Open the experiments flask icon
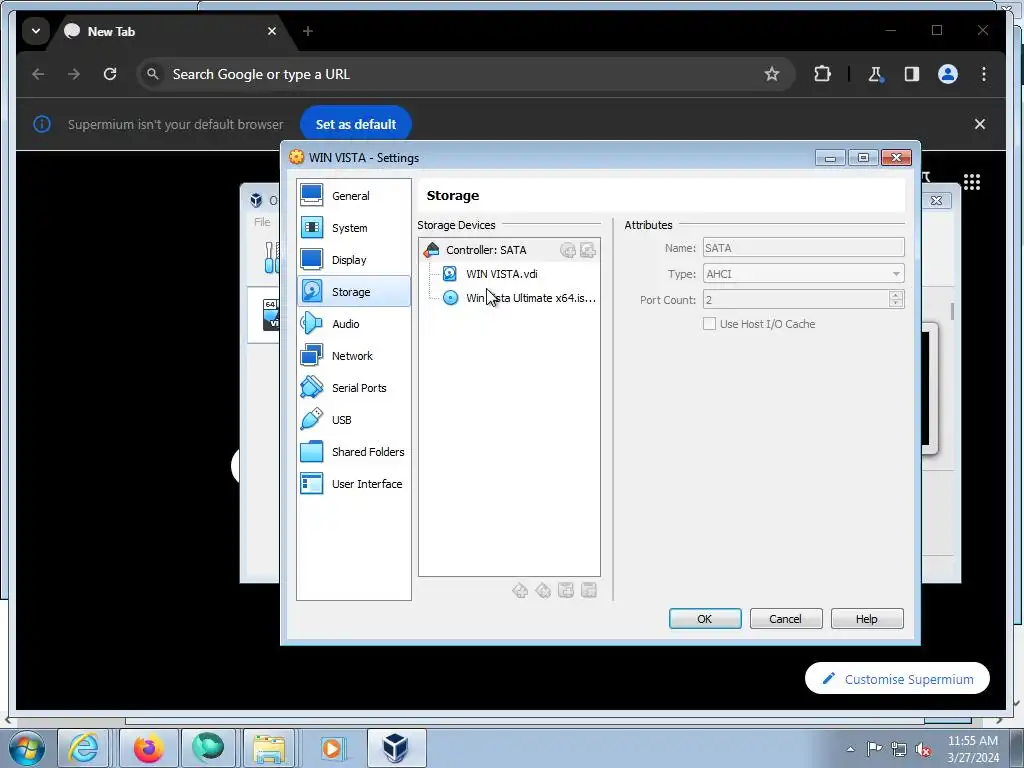 point(875,74)
